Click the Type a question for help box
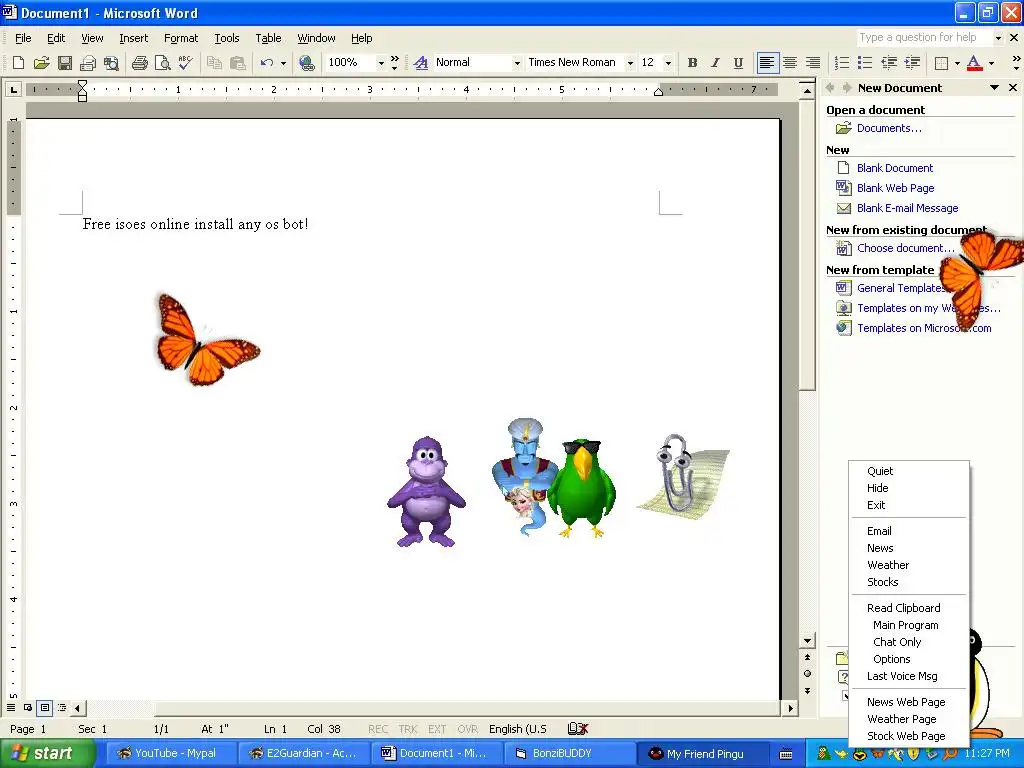 click(x=925, y=37)
